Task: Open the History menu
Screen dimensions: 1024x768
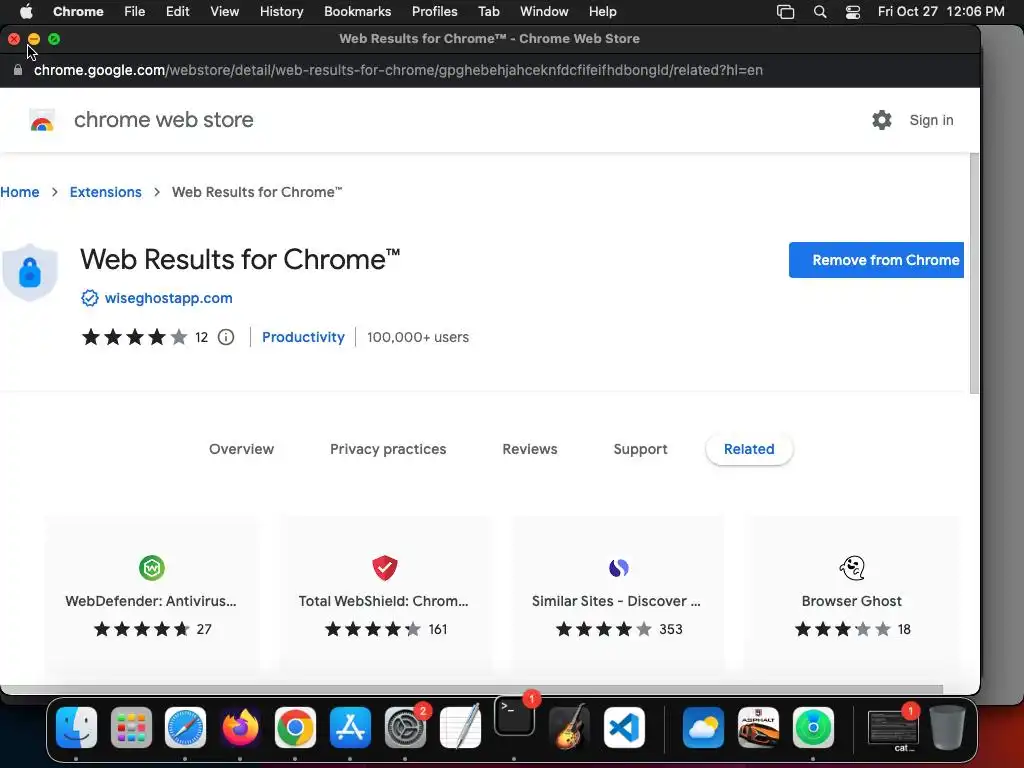Action: pos(281,12)
